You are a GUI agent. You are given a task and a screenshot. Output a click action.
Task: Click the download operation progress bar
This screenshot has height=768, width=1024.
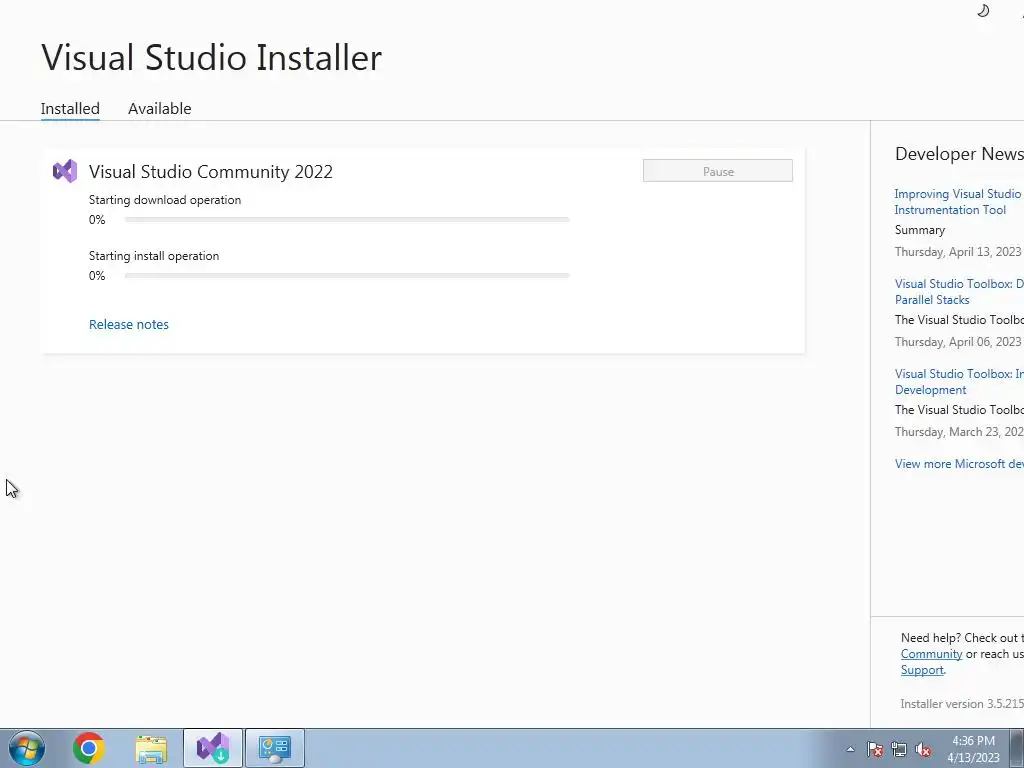347,220
